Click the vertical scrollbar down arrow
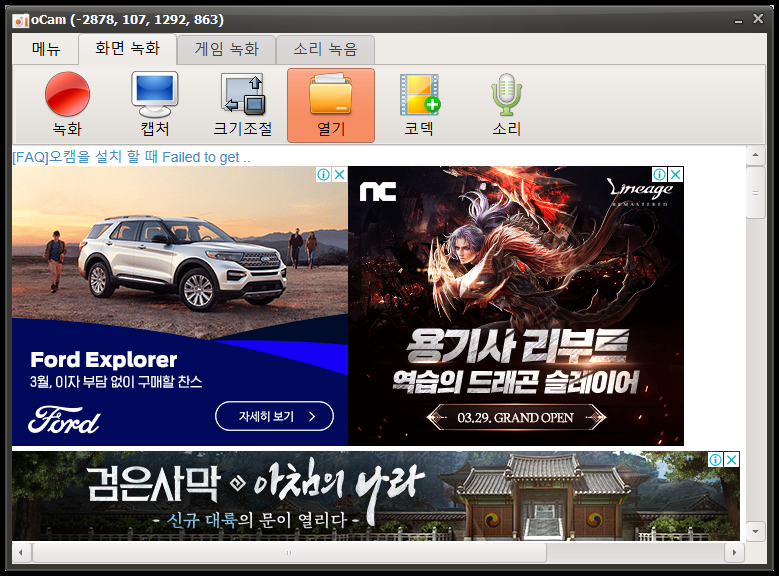The image size is (779, 576). [x=755, y=531]
